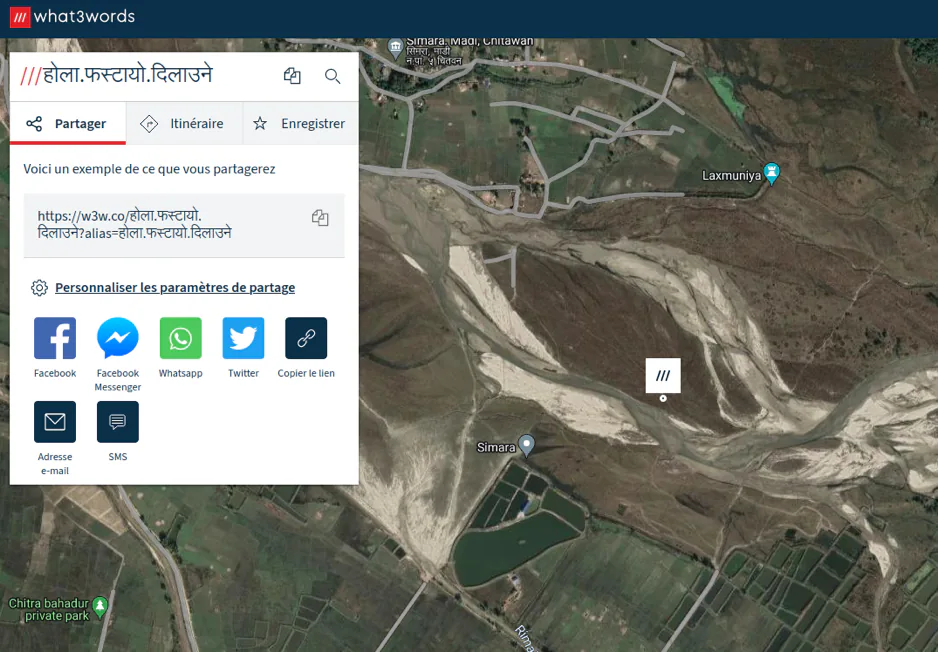Click 'Voici un exemple de ce que vous partagerez' text

click(149, 169)
